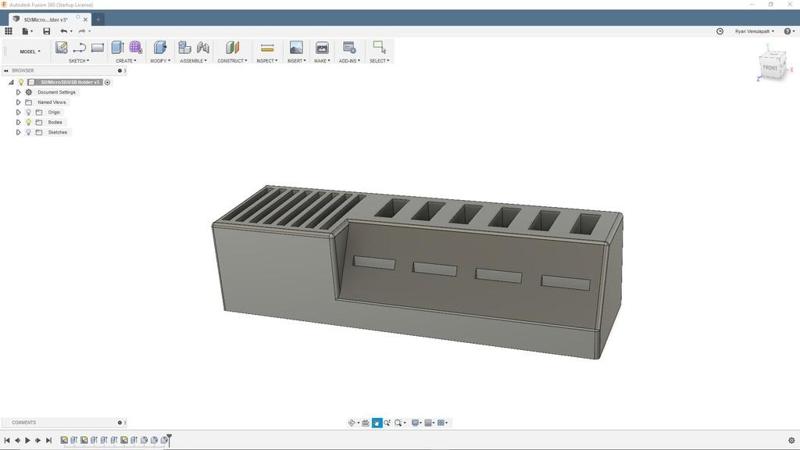Viewport: 800px width, 450px height.
Task: Activate the Select tool icon
Action: tap(379, 47)
